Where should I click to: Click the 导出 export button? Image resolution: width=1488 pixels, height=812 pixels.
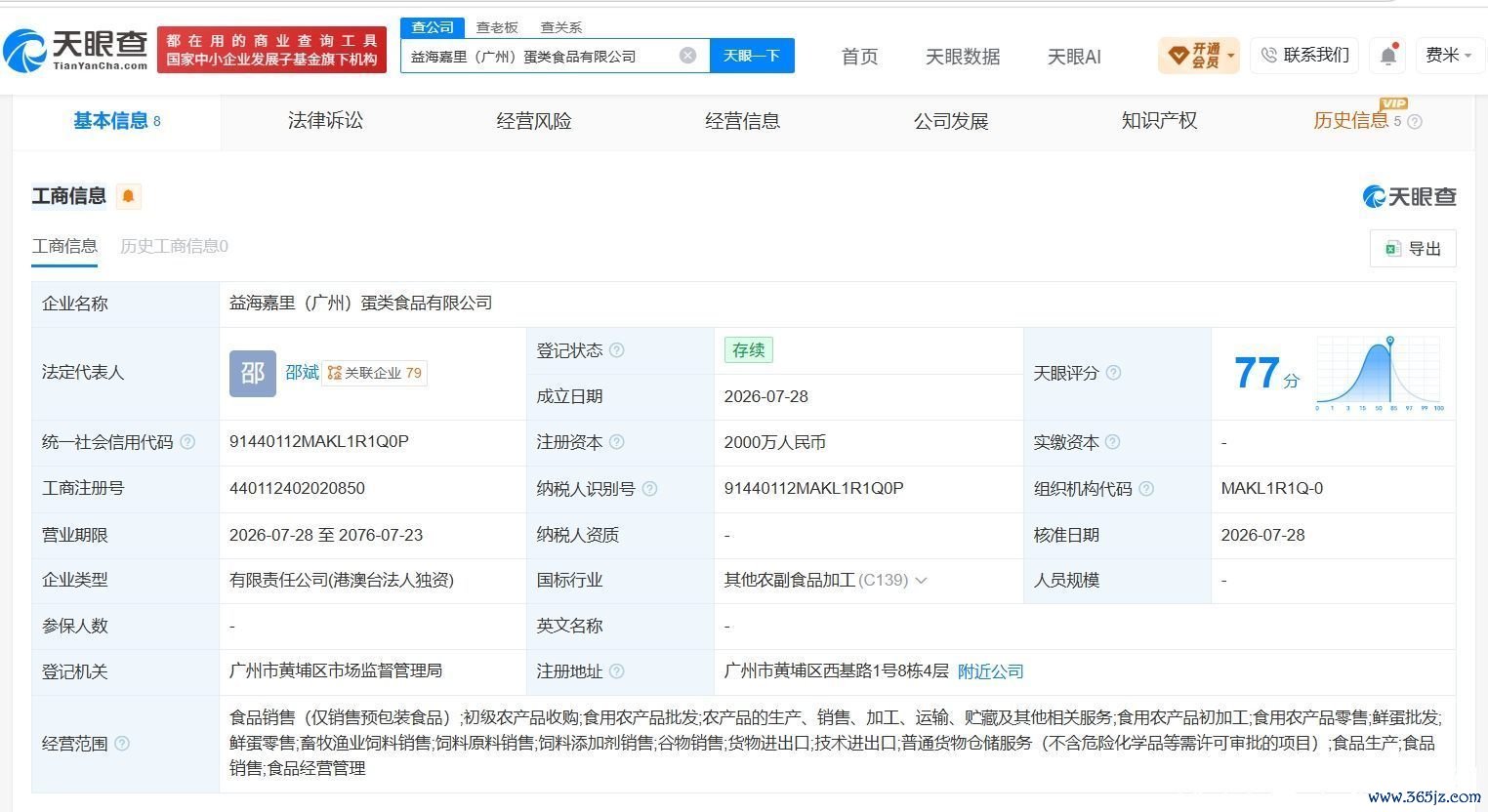click(x=1413, y=248)
